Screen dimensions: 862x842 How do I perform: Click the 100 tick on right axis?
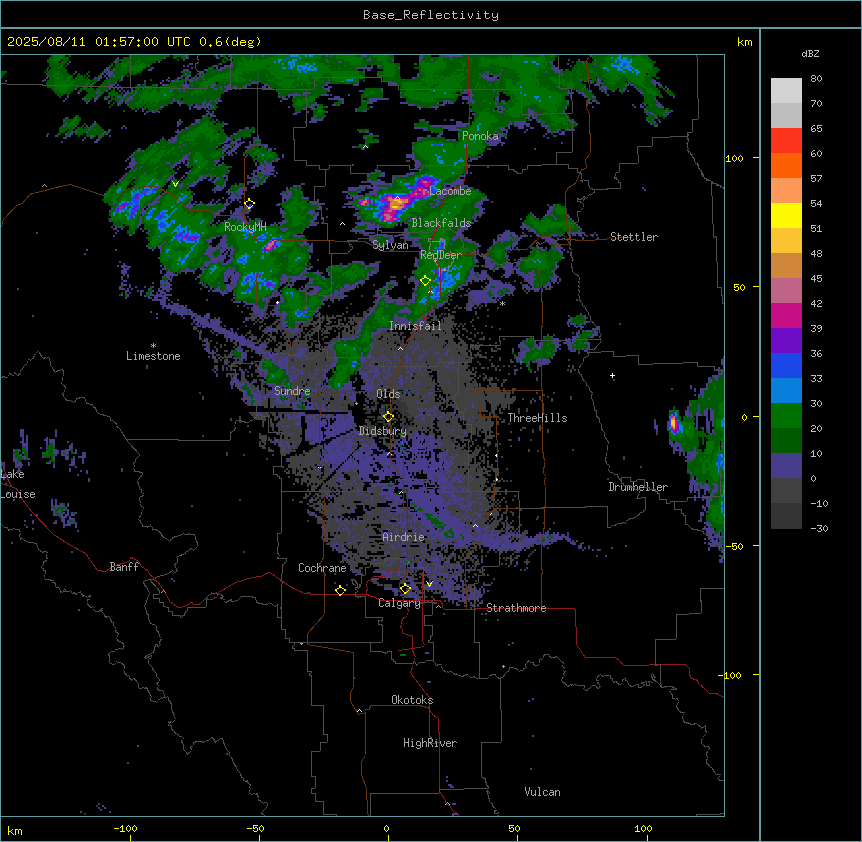coord(734,158)
